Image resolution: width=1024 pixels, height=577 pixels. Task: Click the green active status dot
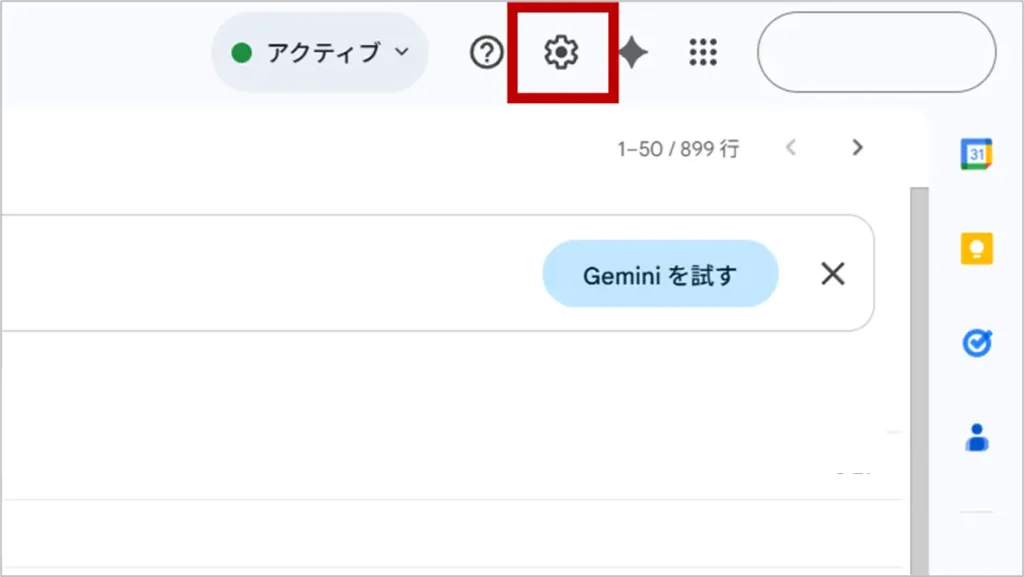point(241,52)
